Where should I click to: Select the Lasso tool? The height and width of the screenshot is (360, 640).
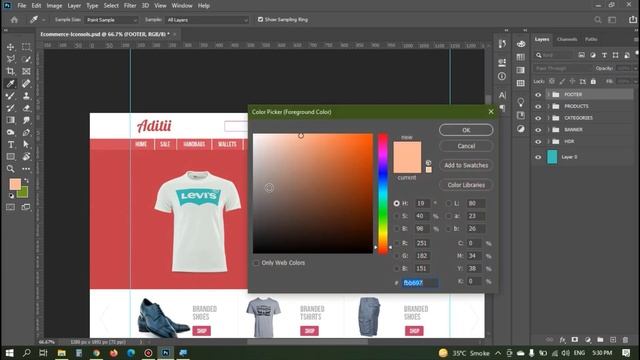[x=11, y=59]
